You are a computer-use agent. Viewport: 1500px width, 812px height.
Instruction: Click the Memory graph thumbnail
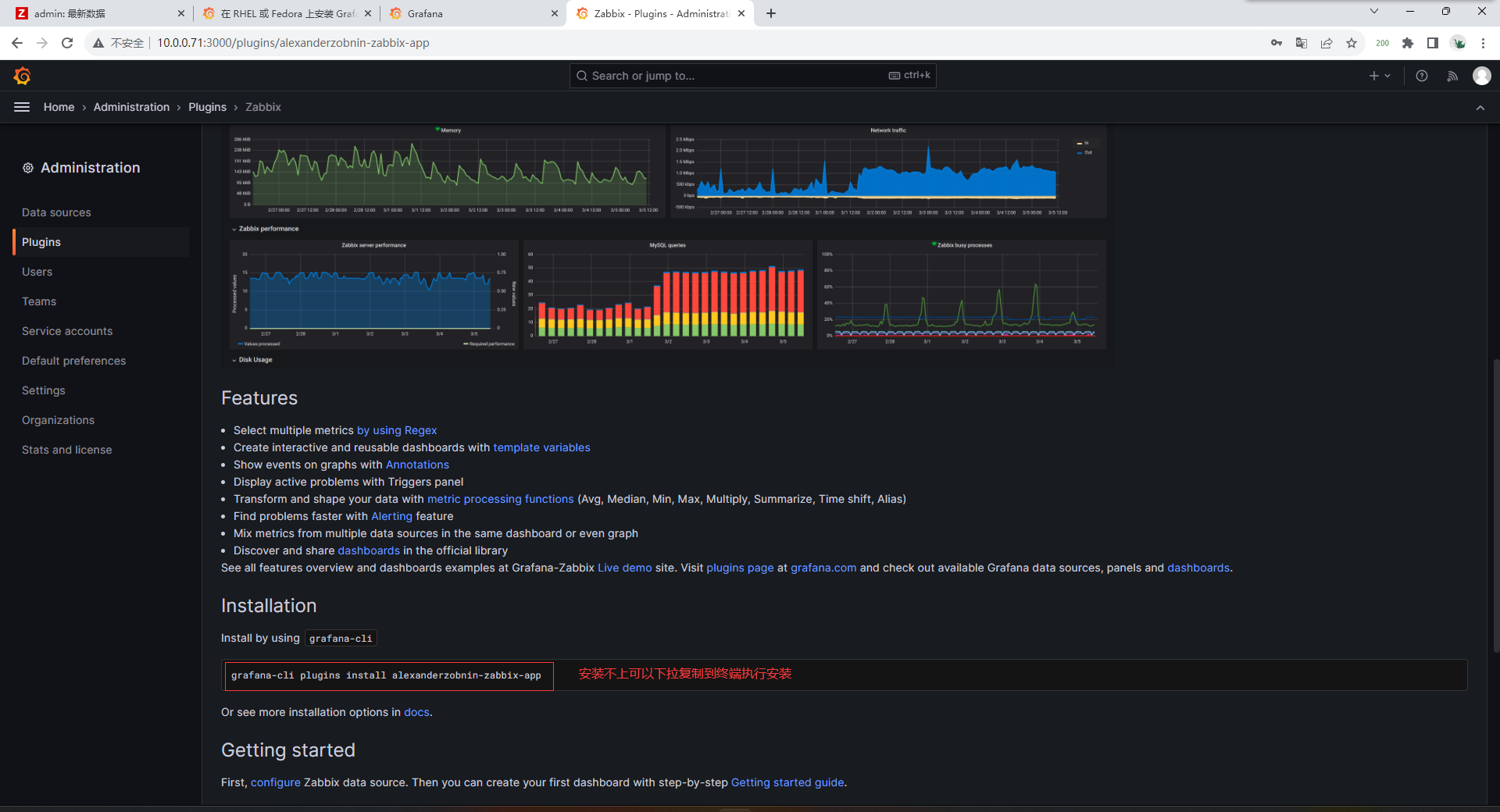coord(448,171)
